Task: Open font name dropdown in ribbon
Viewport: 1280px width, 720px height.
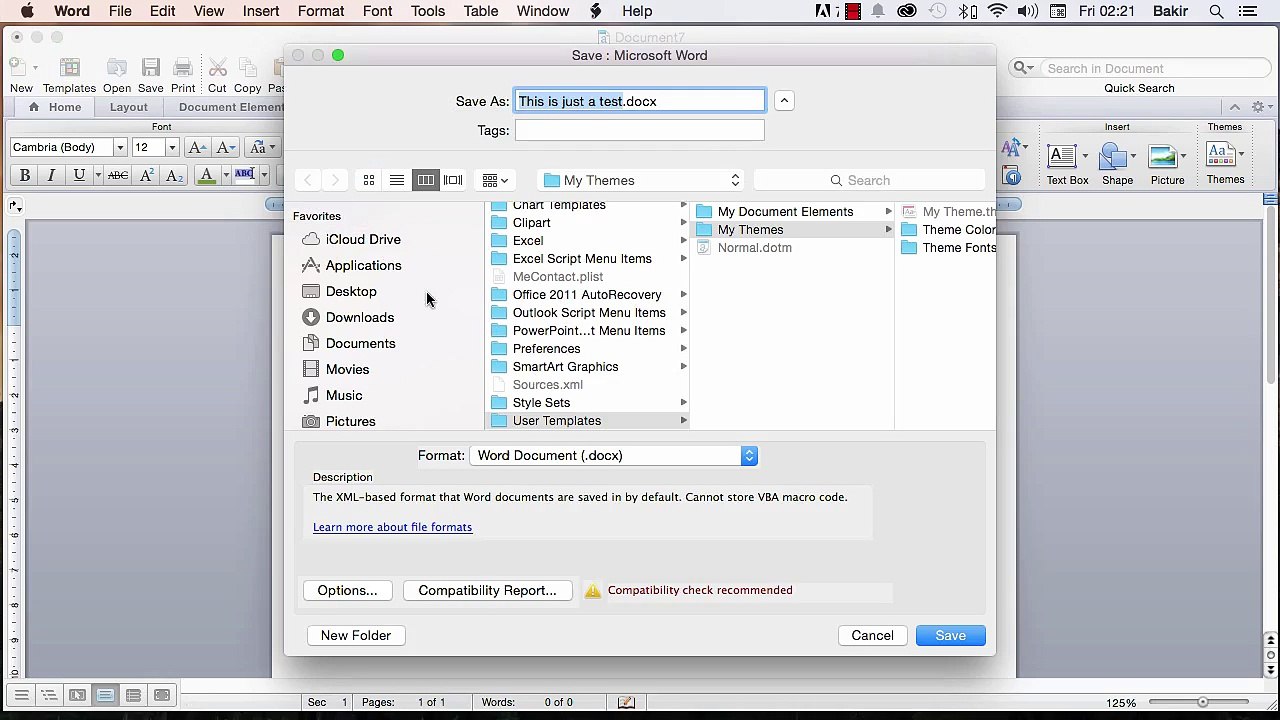Action: (120, 147)
